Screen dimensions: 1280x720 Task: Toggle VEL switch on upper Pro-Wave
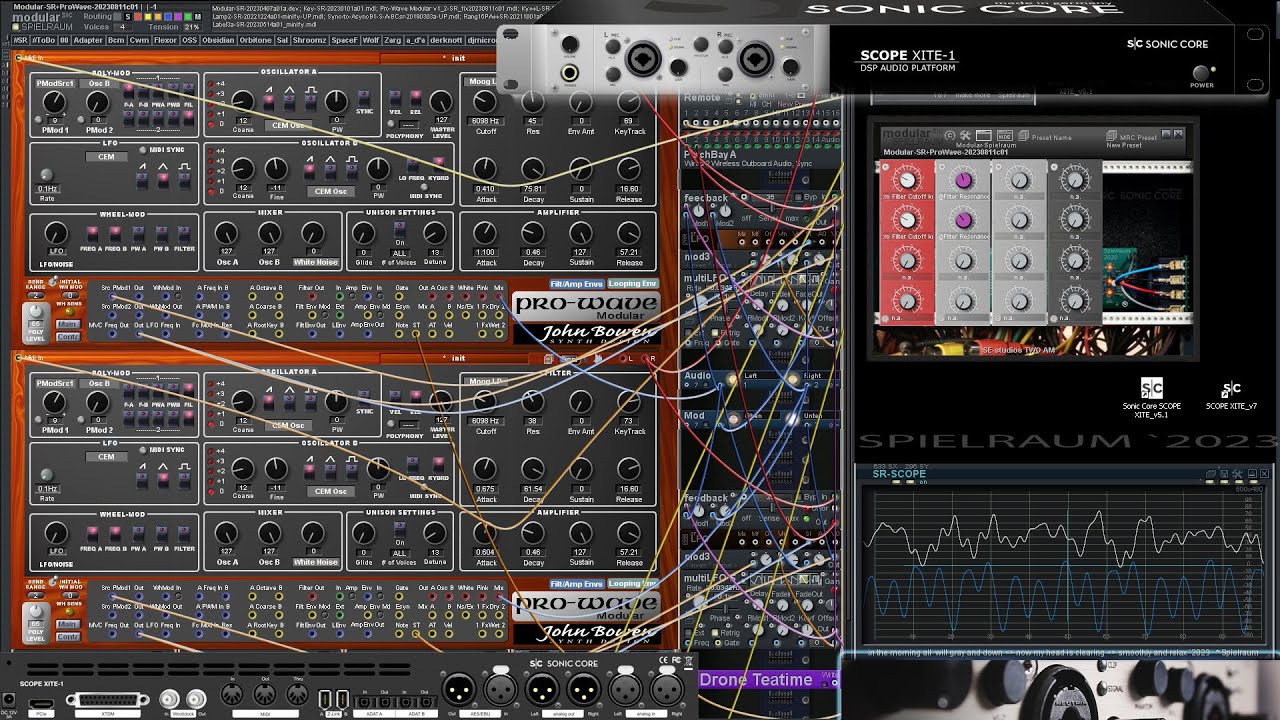pos(394,100)
